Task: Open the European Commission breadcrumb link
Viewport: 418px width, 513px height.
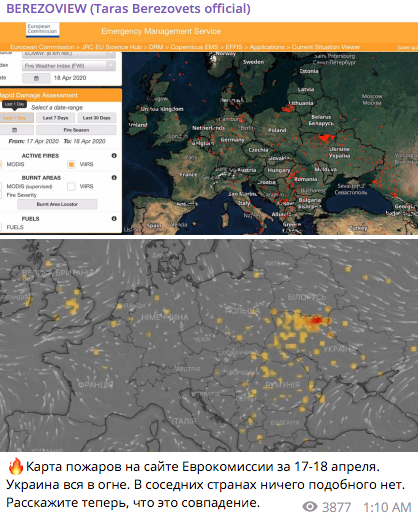Action: click(x=42, y=47)
